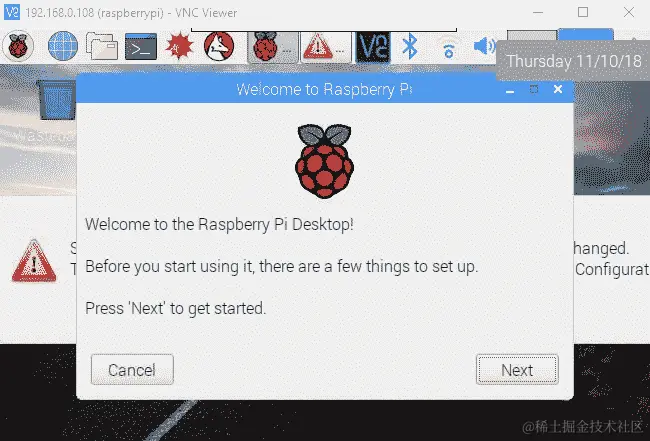Launch the Terminal from the panel
Viewport: 650px width, 441px height.
pyautogui.click(x=141, y=46)
